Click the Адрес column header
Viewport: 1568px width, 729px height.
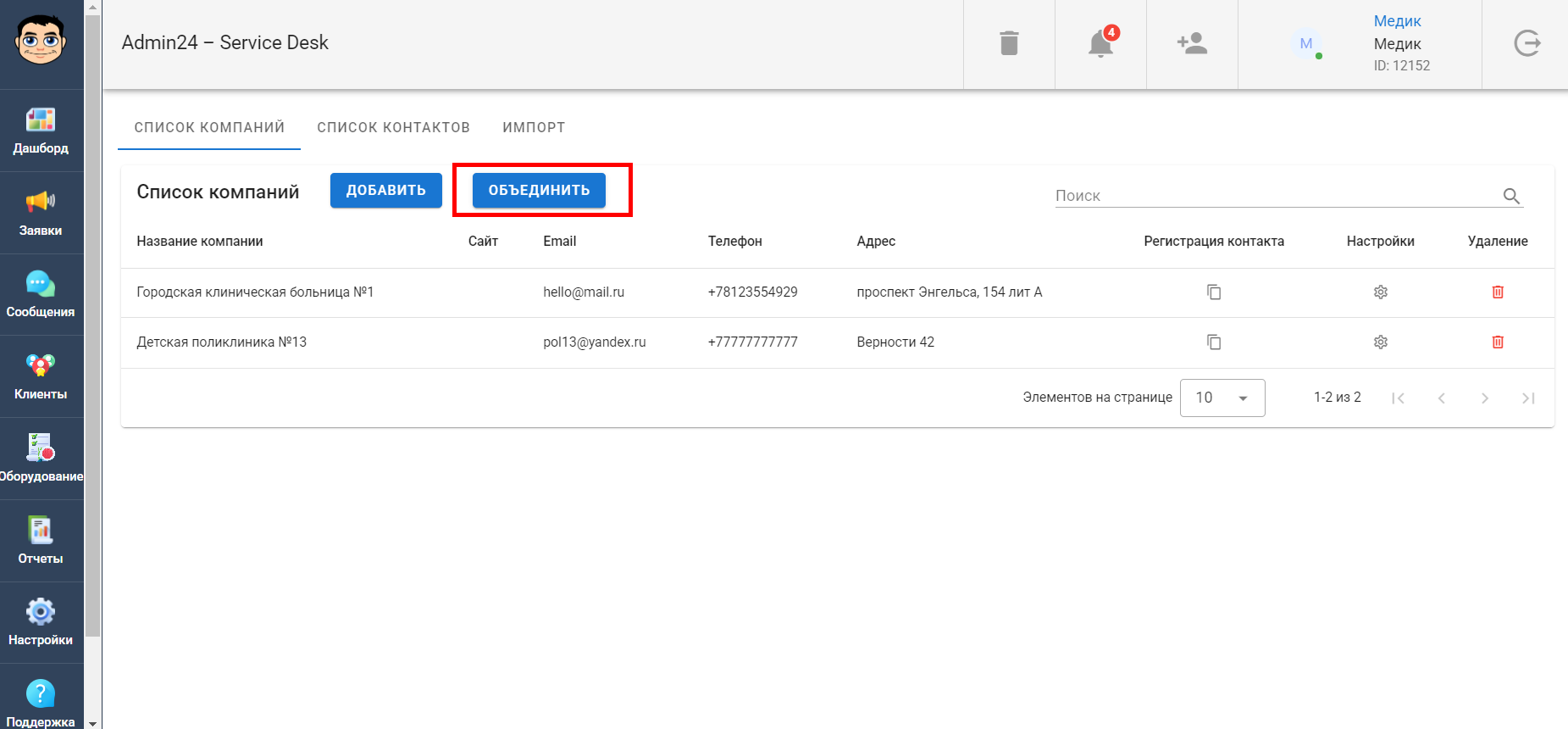(876, 242)
